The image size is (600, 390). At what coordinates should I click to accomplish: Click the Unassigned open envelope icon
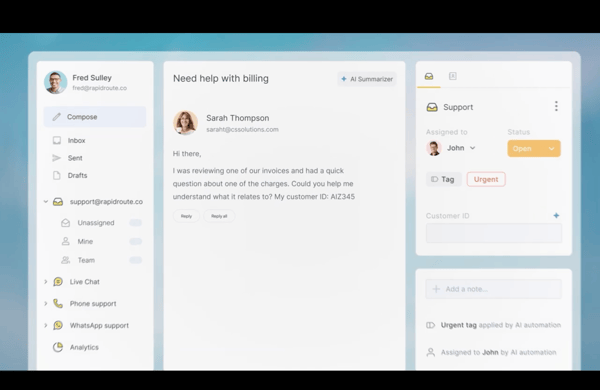[65, 223]
